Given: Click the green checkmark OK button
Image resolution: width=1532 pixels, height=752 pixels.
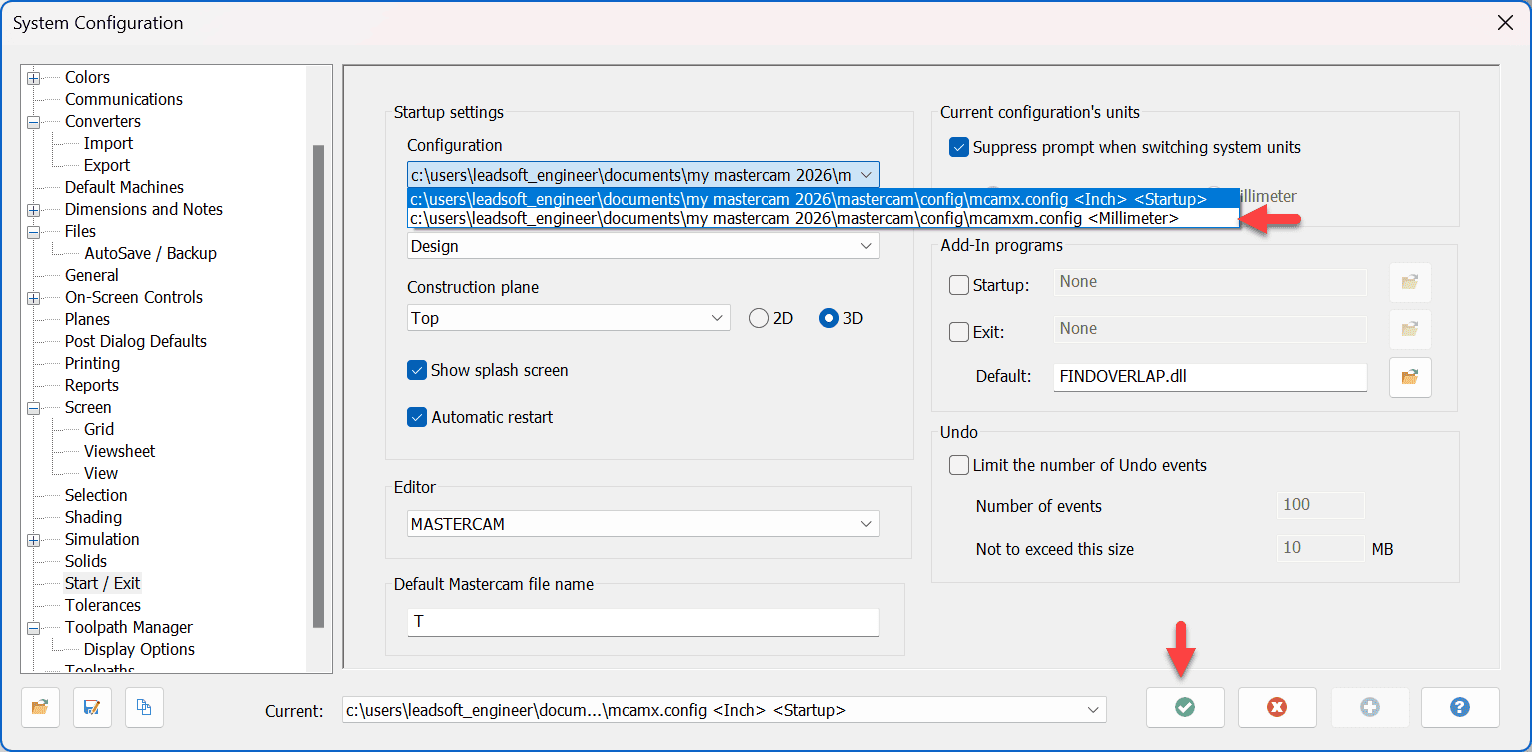Looking at the screenshot, I should pos(1185,707).
